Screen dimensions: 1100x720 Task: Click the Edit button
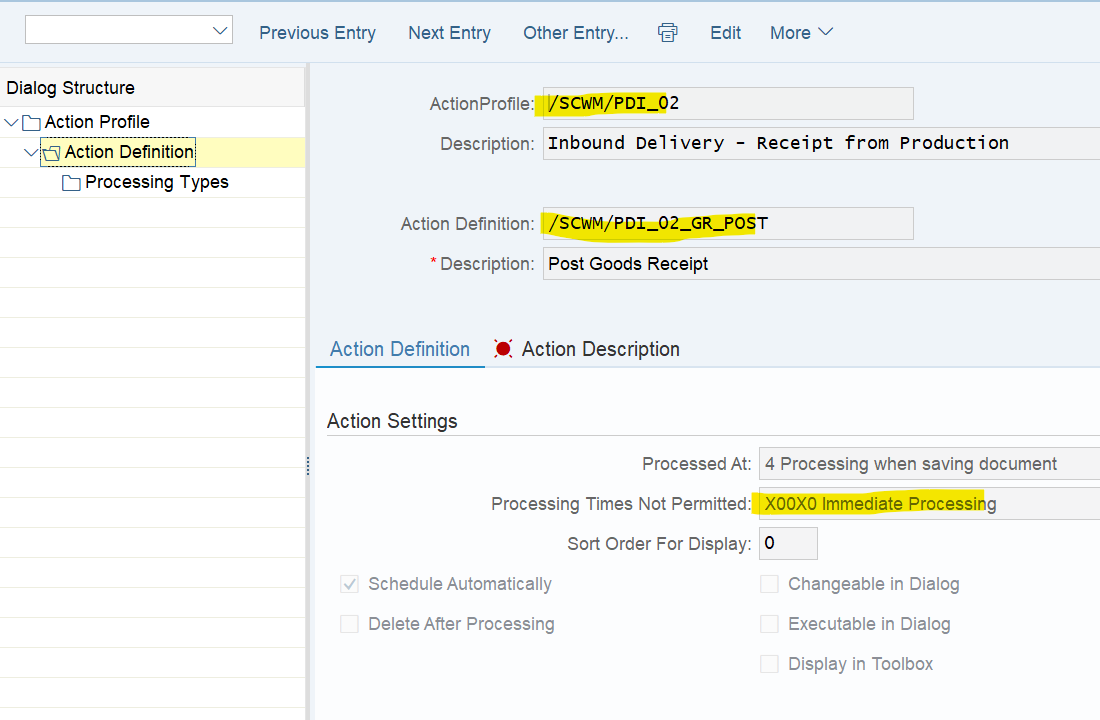[725, 33]
